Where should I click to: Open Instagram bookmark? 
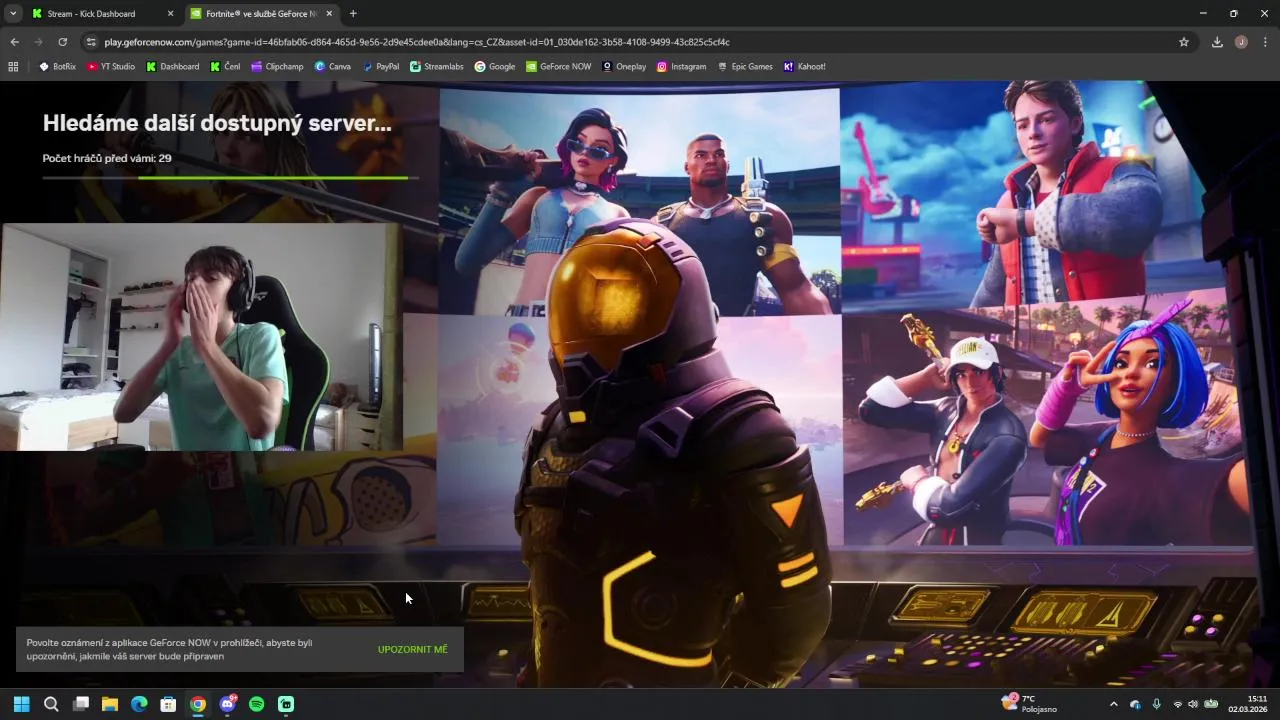(x=681, y=67)
